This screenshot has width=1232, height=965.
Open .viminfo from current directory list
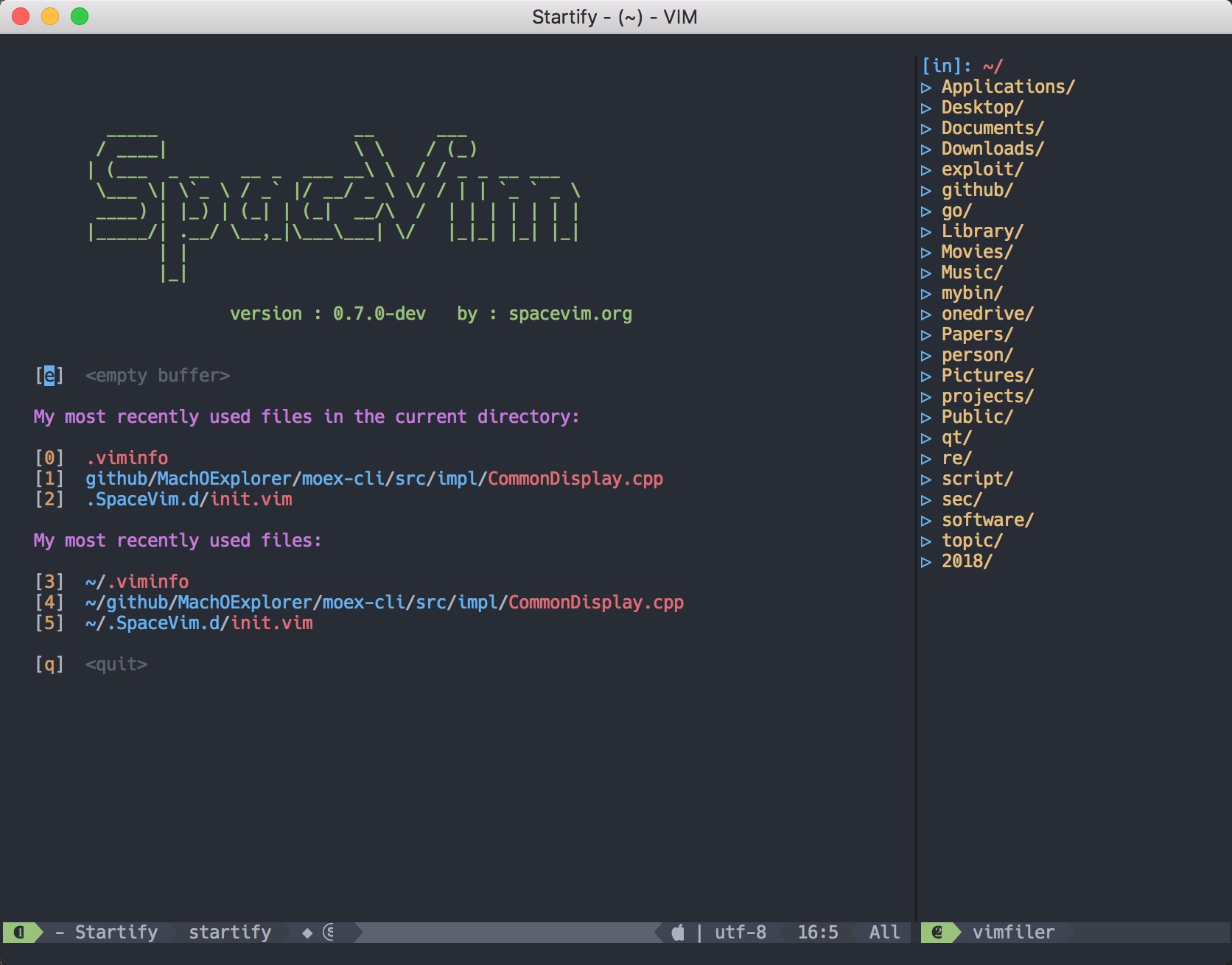click(x=127, y=458)
